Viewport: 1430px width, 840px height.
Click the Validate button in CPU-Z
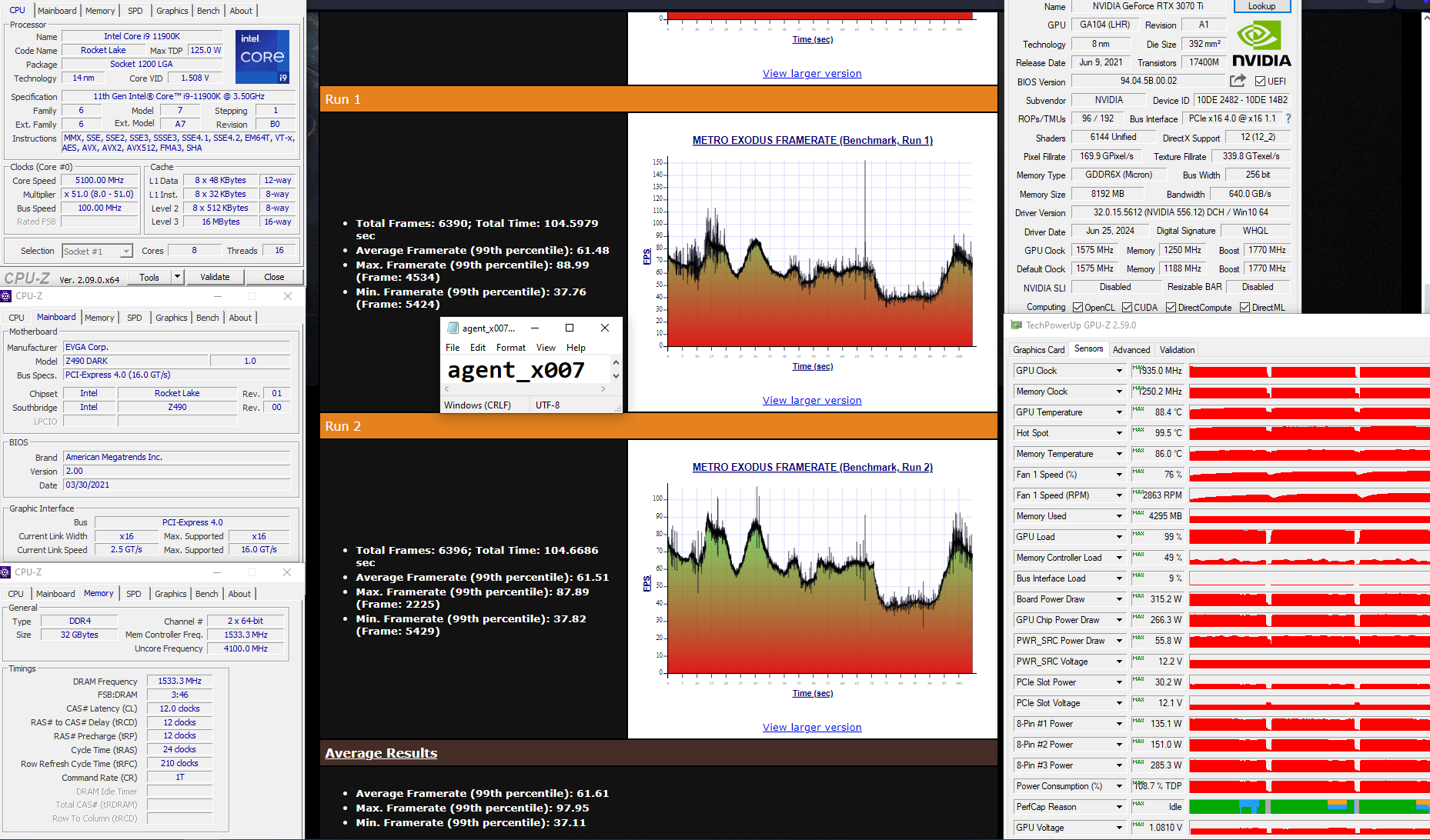coord(215,277)
